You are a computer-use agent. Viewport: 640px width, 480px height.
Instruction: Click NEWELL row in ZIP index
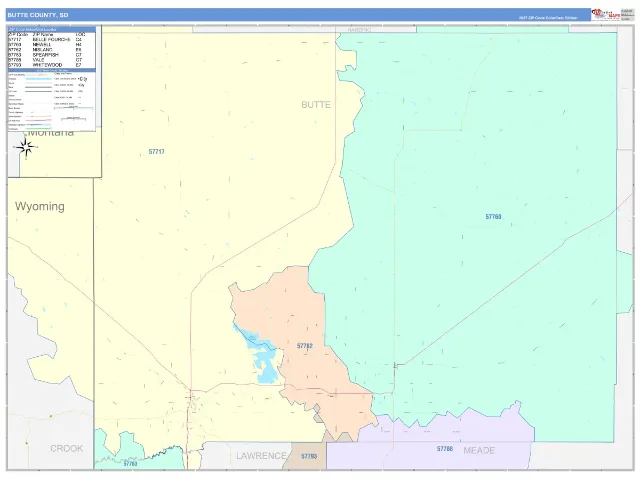coord(52,44)
